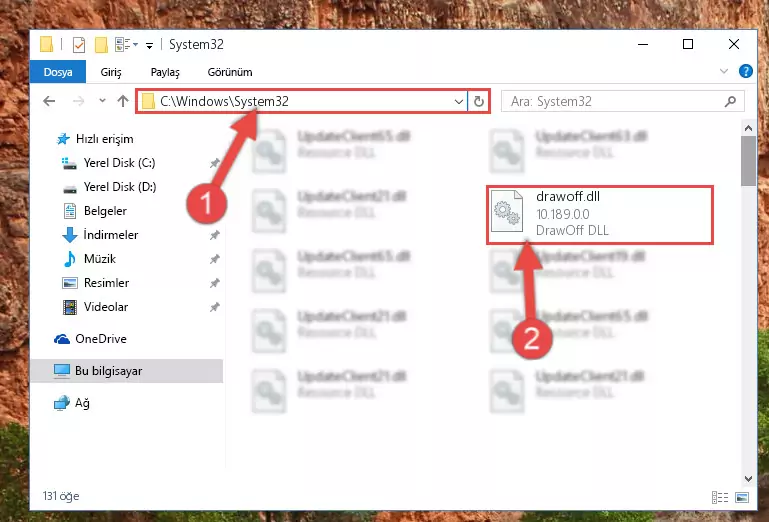Open the recent locations dropdown arrow

click(102, 101)
